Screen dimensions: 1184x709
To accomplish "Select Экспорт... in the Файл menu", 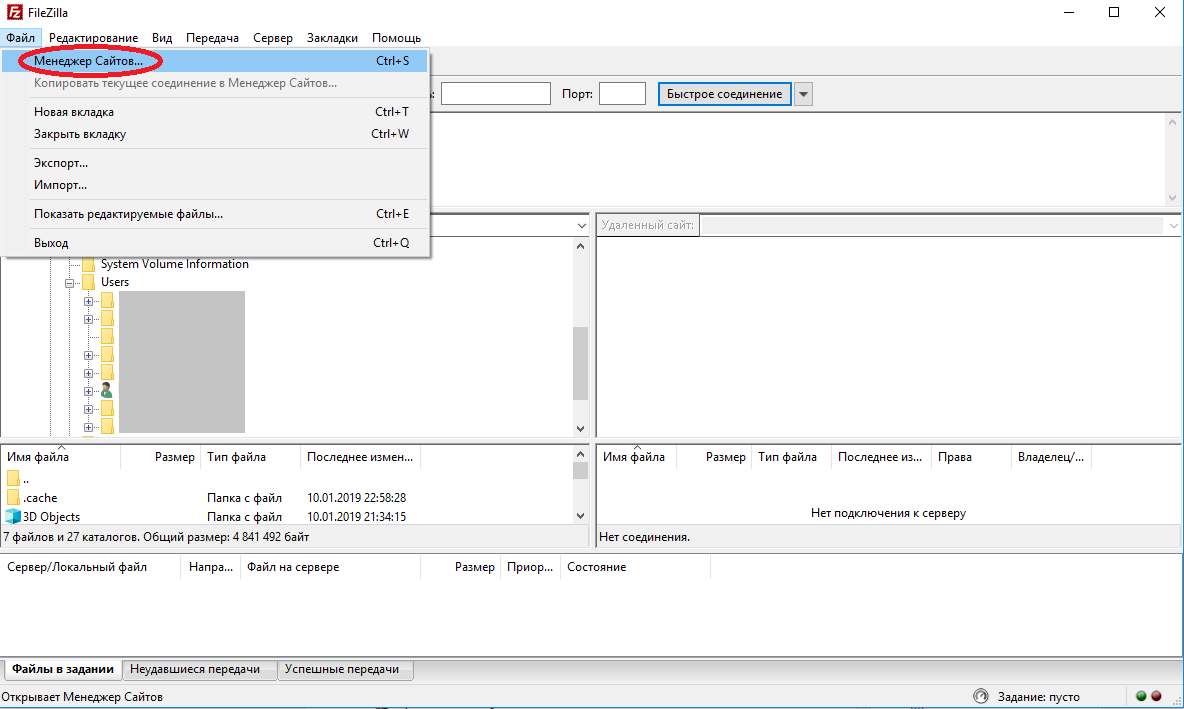I will [215, 162].
